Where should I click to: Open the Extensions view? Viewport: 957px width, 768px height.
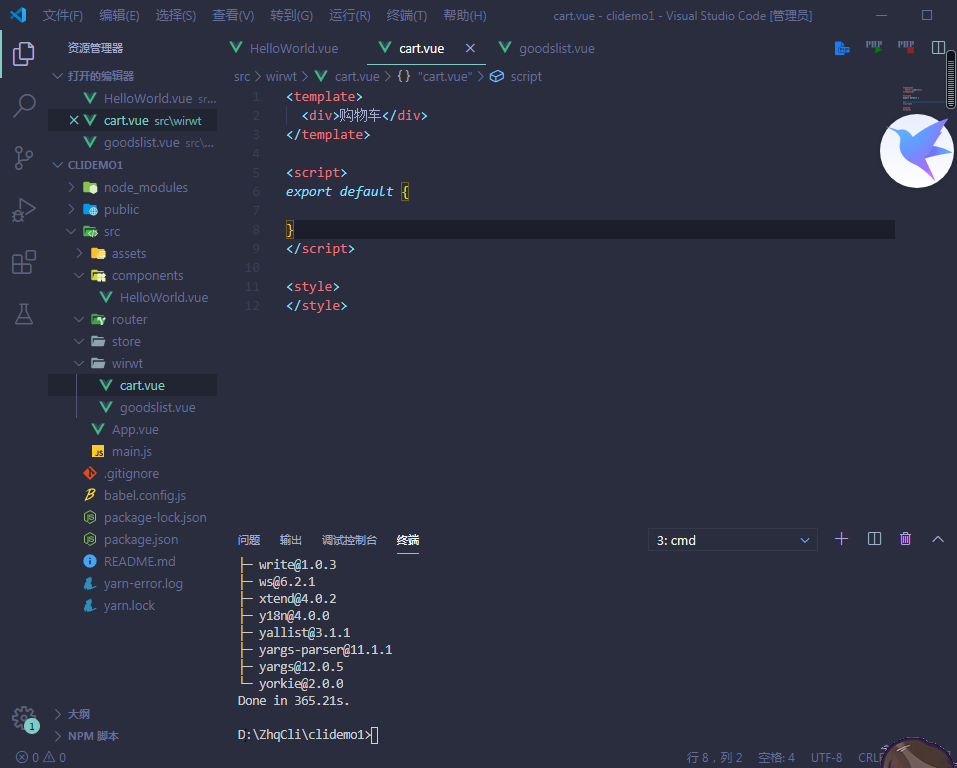pos(24,263)
